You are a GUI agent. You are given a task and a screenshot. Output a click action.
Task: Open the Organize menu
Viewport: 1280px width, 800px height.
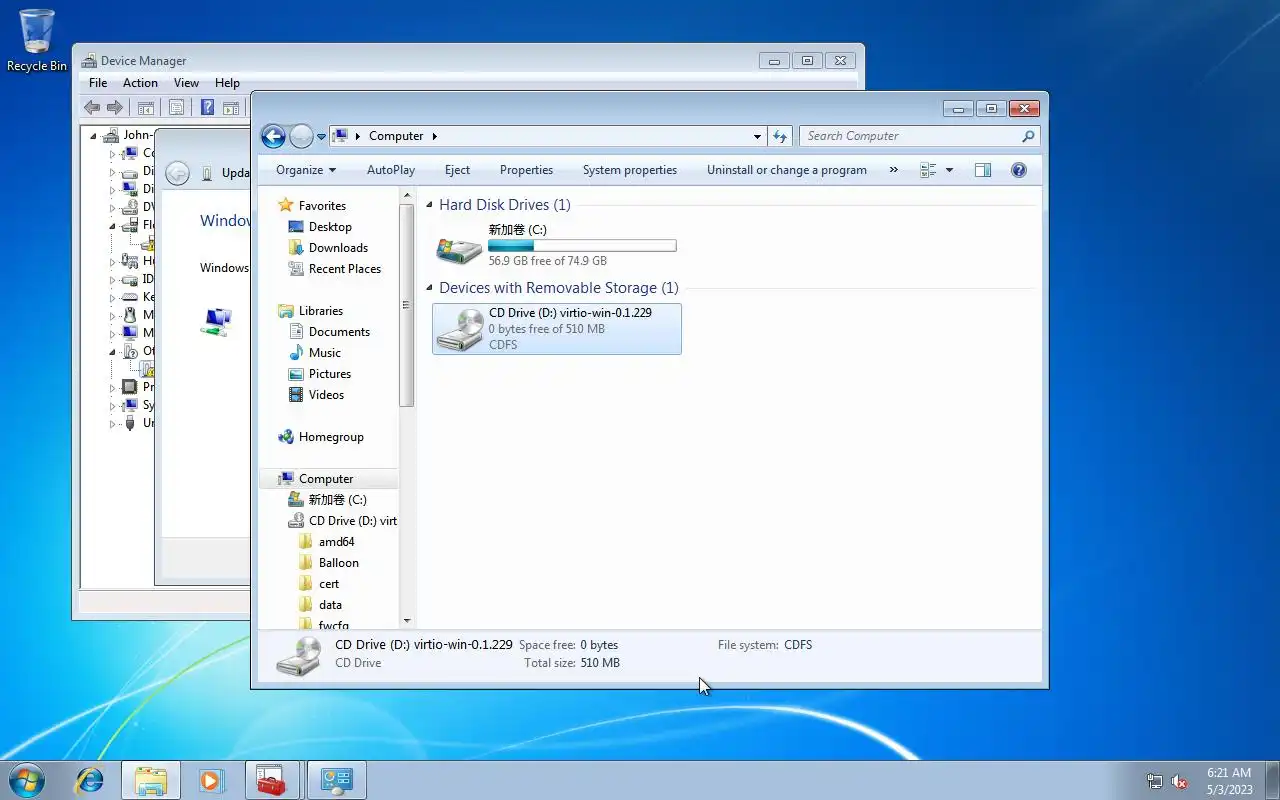(306, 170)
